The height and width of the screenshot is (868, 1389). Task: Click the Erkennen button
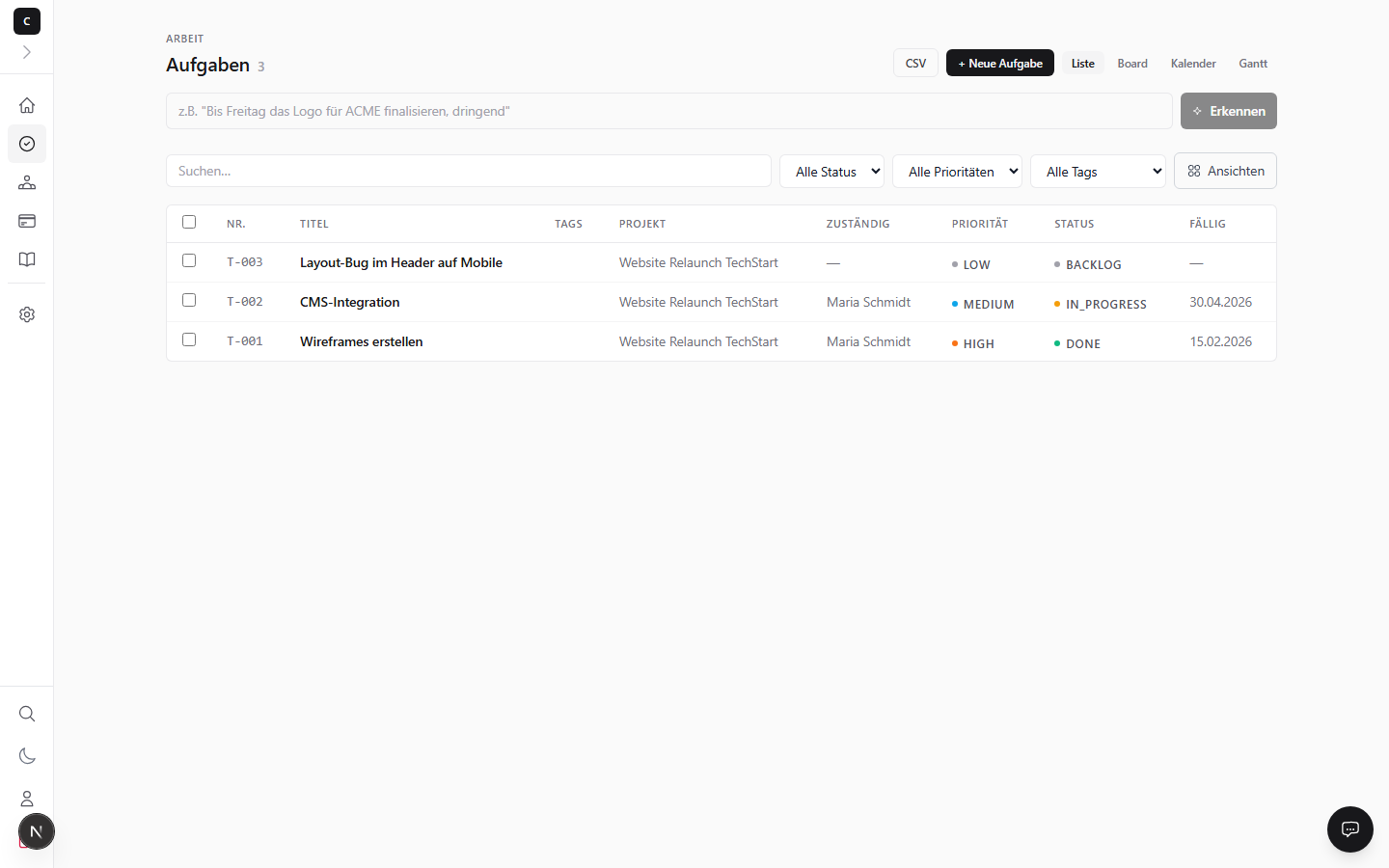click(1229, 111)
